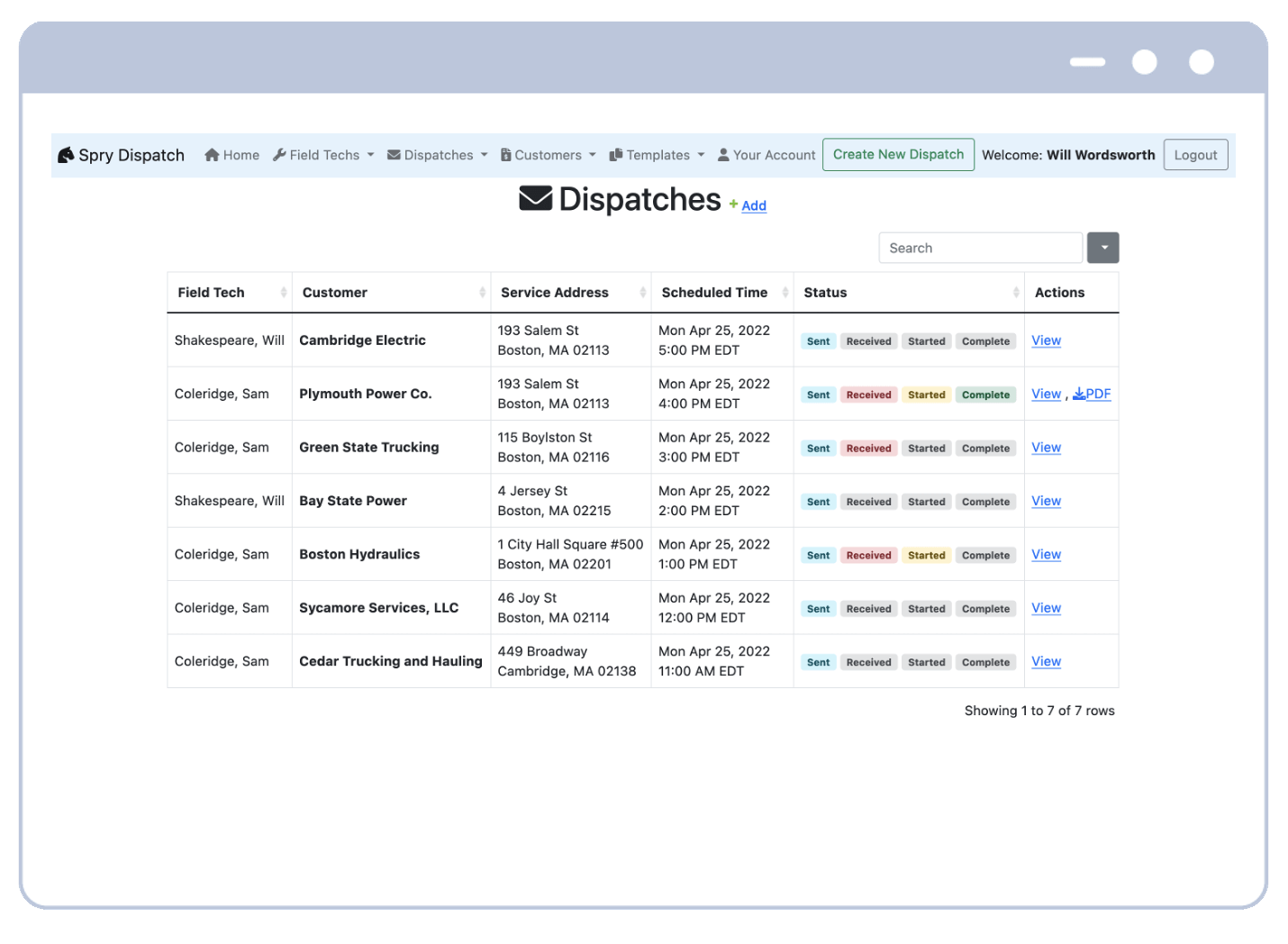Sort by Service Address column arrows
Screen dimensions: 1288x944
[x=642, y=293]
